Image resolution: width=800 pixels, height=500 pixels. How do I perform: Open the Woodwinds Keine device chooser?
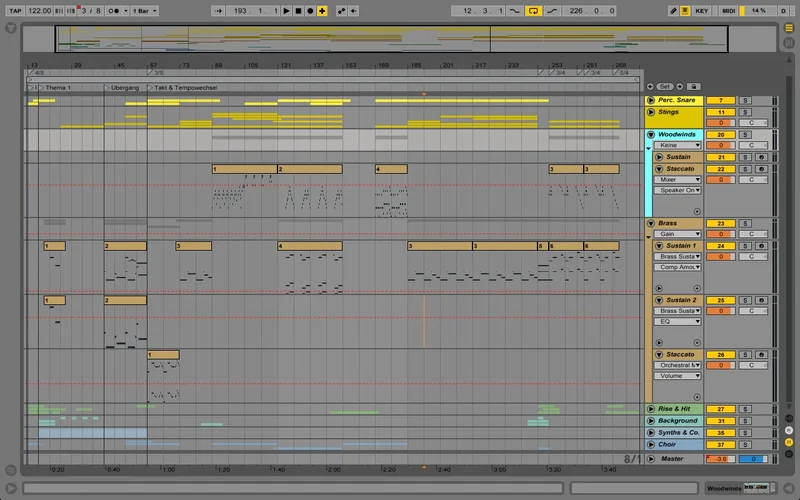(678, 145)
